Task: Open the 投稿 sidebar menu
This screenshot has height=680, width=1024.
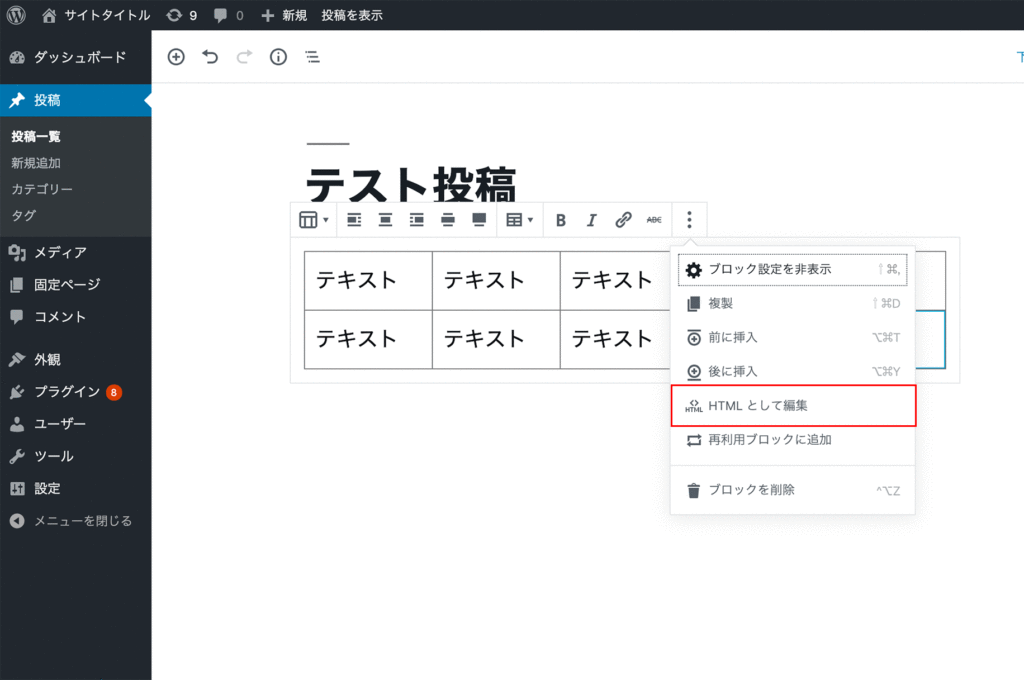Action: (76, 100)
